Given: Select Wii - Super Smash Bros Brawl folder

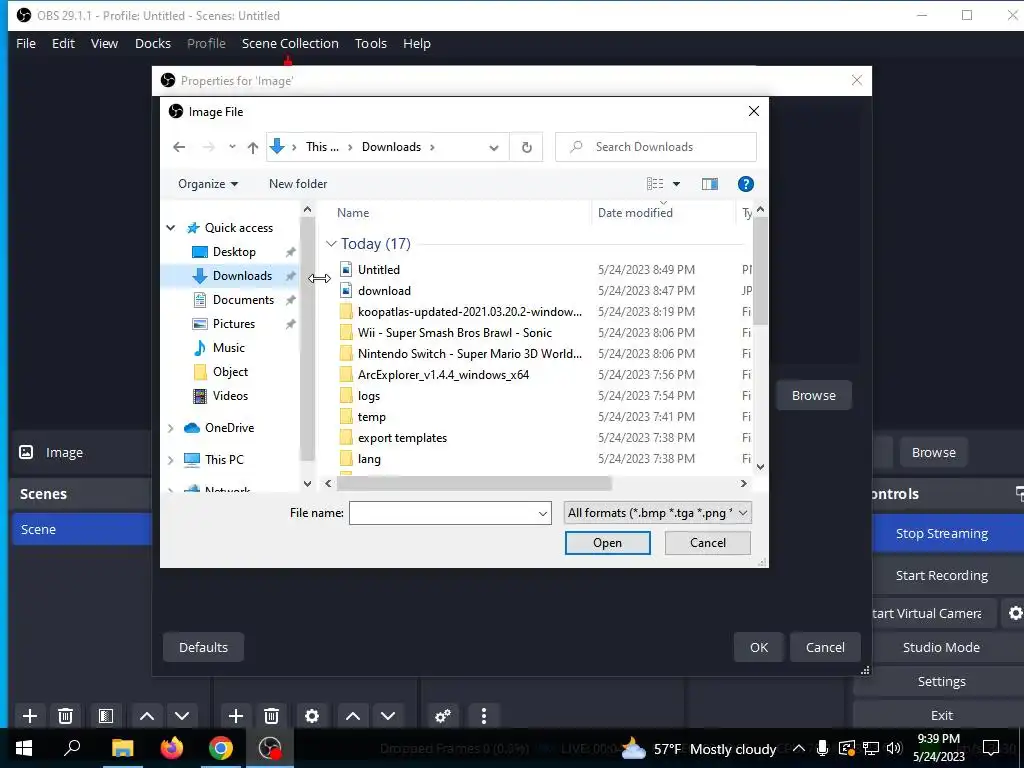Looking at the screenshot, I should (455, 332).
